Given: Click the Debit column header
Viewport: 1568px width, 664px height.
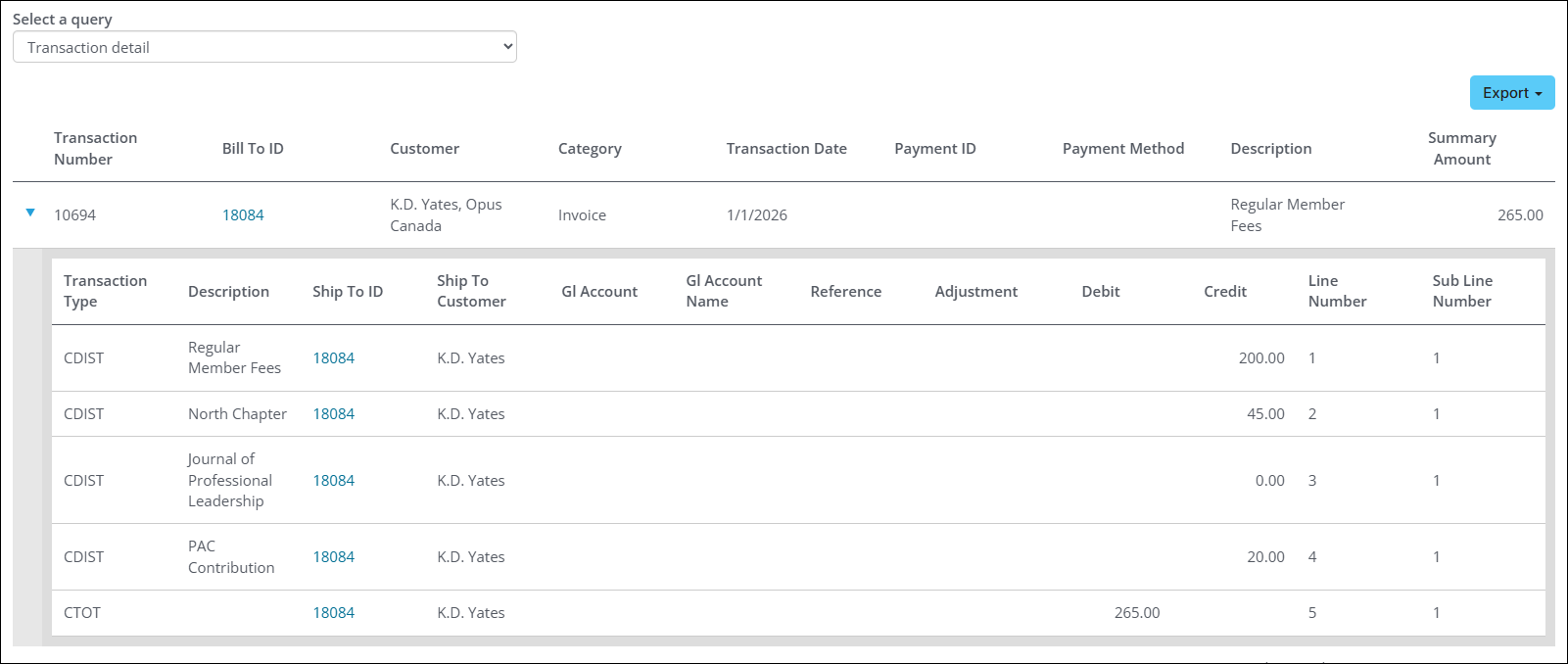Looking at the screenshot, I should pyautogui.click(x=1100, y=292).
